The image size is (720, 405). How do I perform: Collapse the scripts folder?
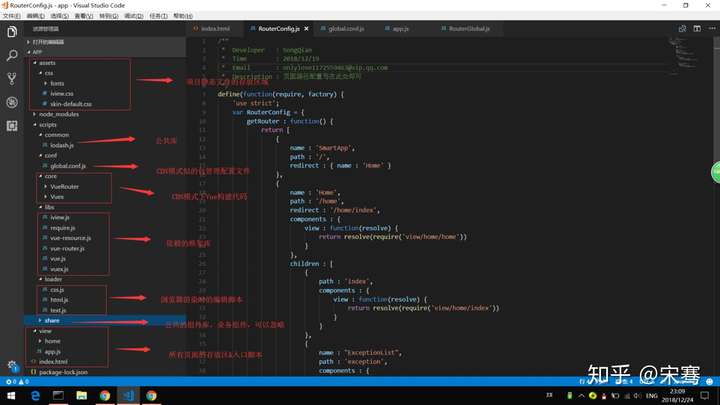[105, 124]
